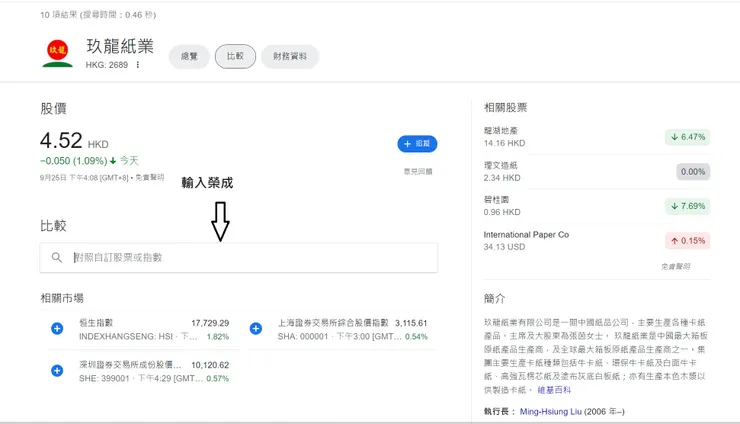
Task: Open related stock International Paper Co
Action: 597,240
